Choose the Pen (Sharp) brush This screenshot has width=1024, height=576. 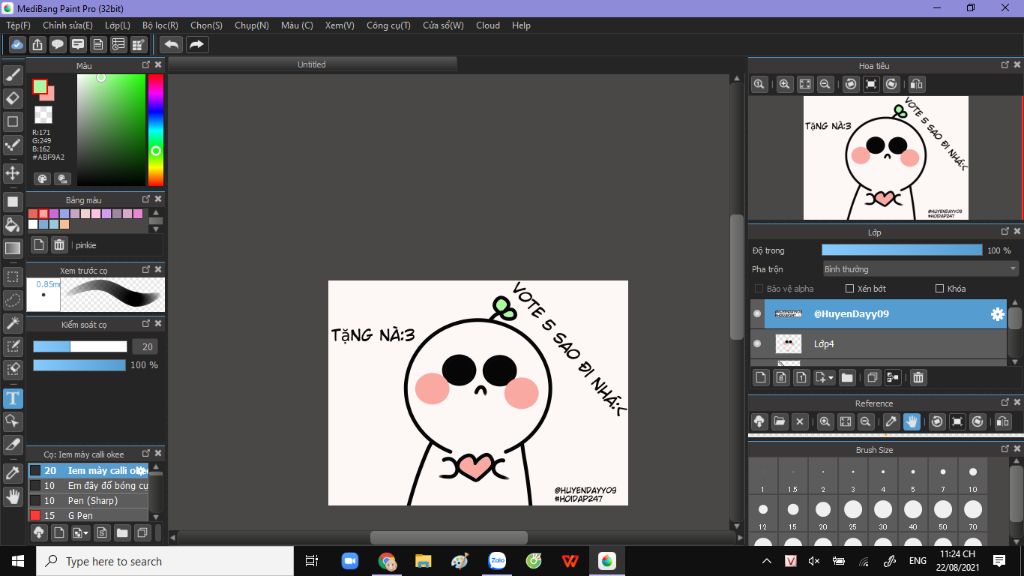pyautogui.click(x=92, y=500)
